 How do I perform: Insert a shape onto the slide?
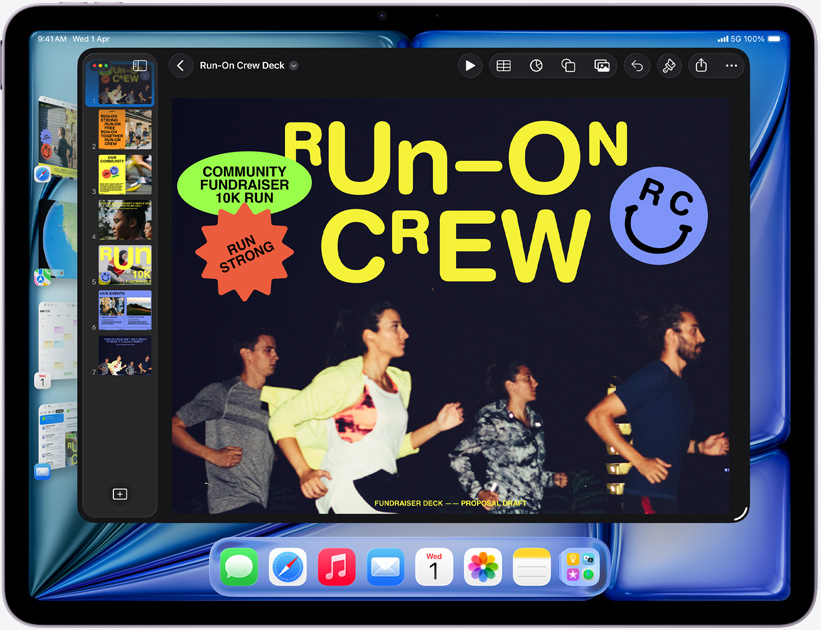coord(569,65)
